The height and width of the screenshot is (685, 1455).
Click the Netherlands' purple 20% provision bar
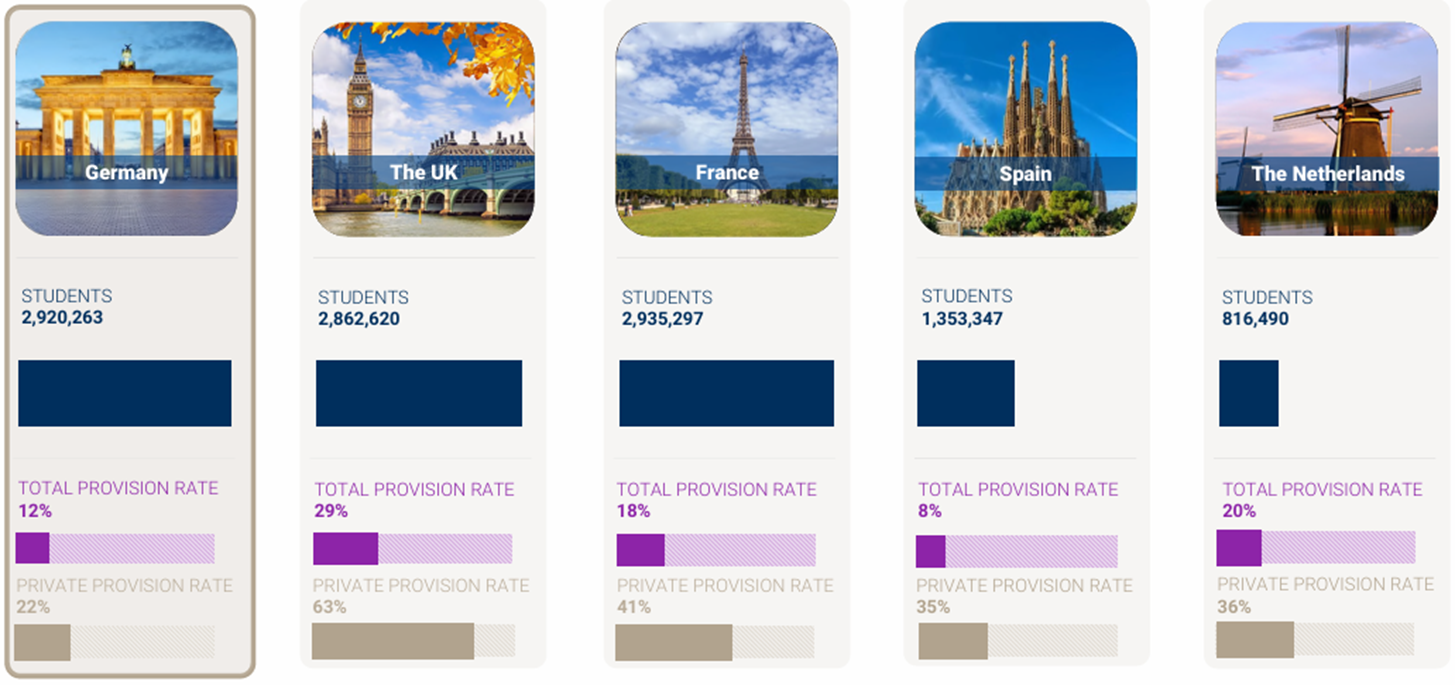point(1239,547)
